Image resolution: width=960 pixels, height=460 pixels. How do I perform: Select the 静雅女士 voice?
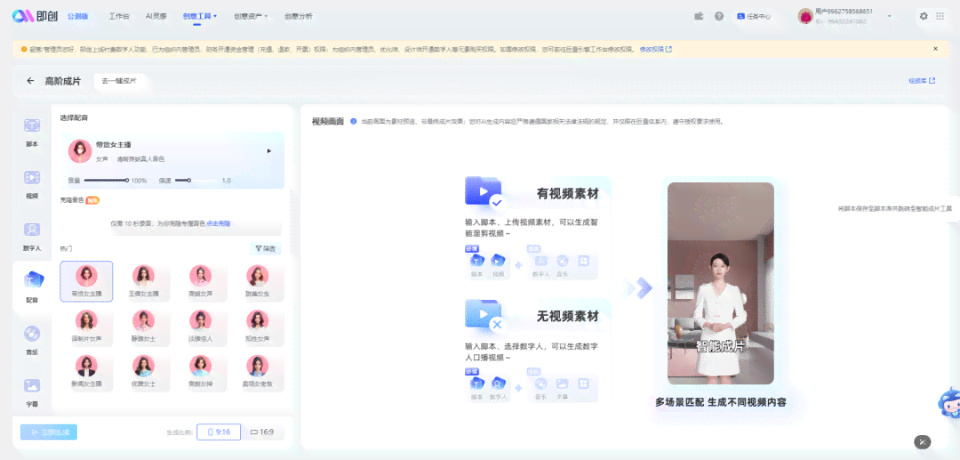[x=143, y=325]
